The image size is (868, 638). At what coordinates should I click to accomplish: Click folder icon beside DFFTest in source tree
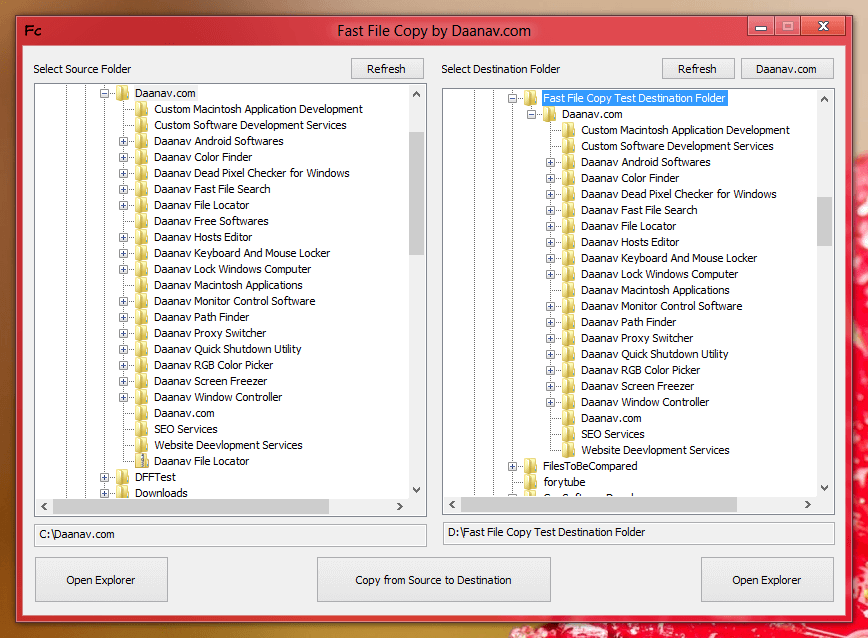tap(123, 477)
